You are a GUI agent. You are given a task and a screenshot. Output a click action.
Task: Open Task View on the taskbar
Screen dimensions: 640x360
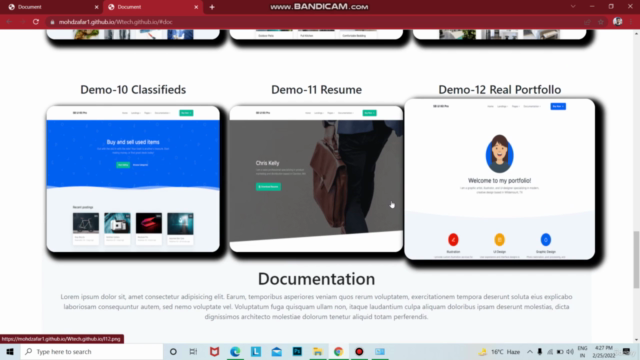coord(193,351)
